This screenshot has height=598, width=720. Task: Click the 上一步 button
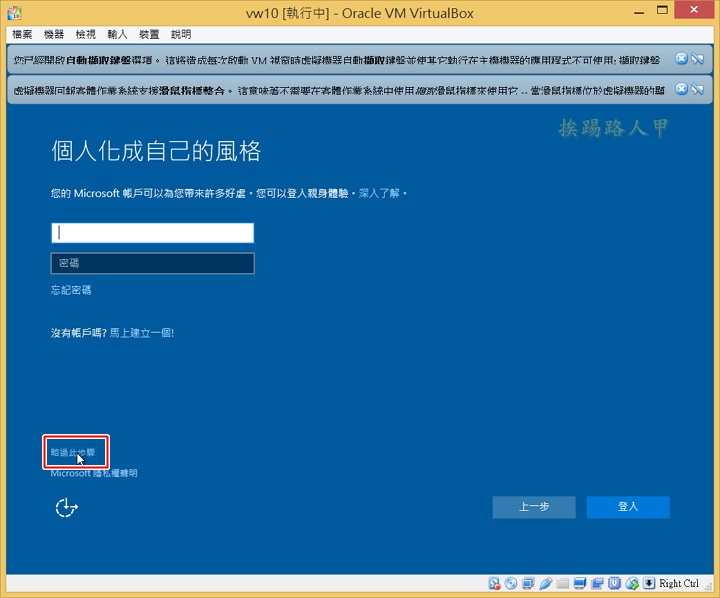tap(534, 507)
